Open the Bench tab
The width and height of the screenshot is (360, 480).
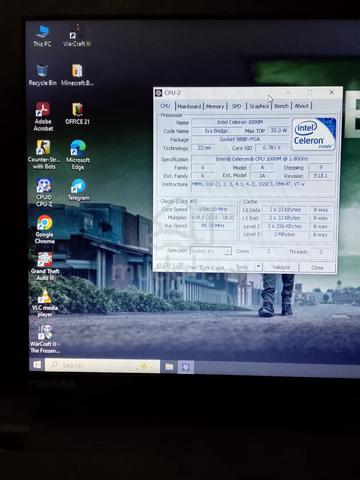tap(281, 106)
